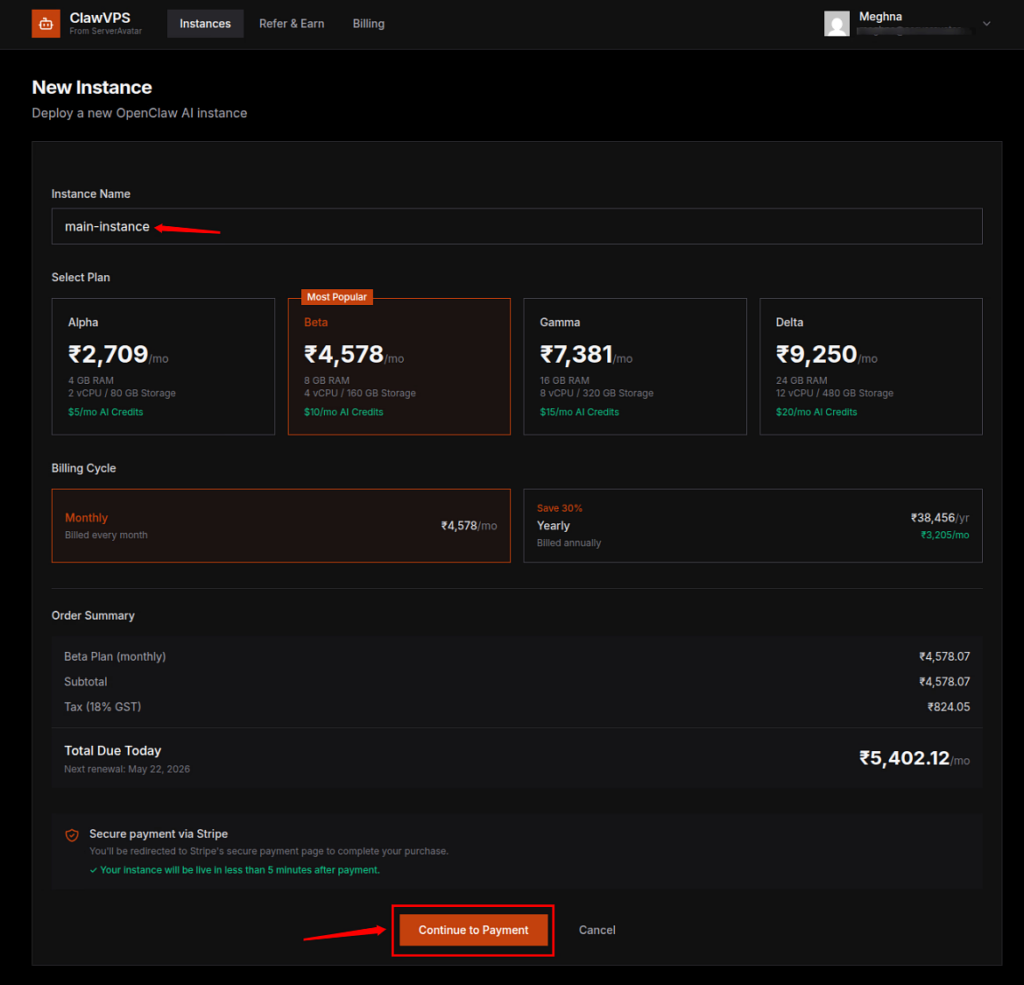This screenshot has height=985, width=1024.
Task: Expand the account dropdown next to Meghna
Action: coord(987,23)
